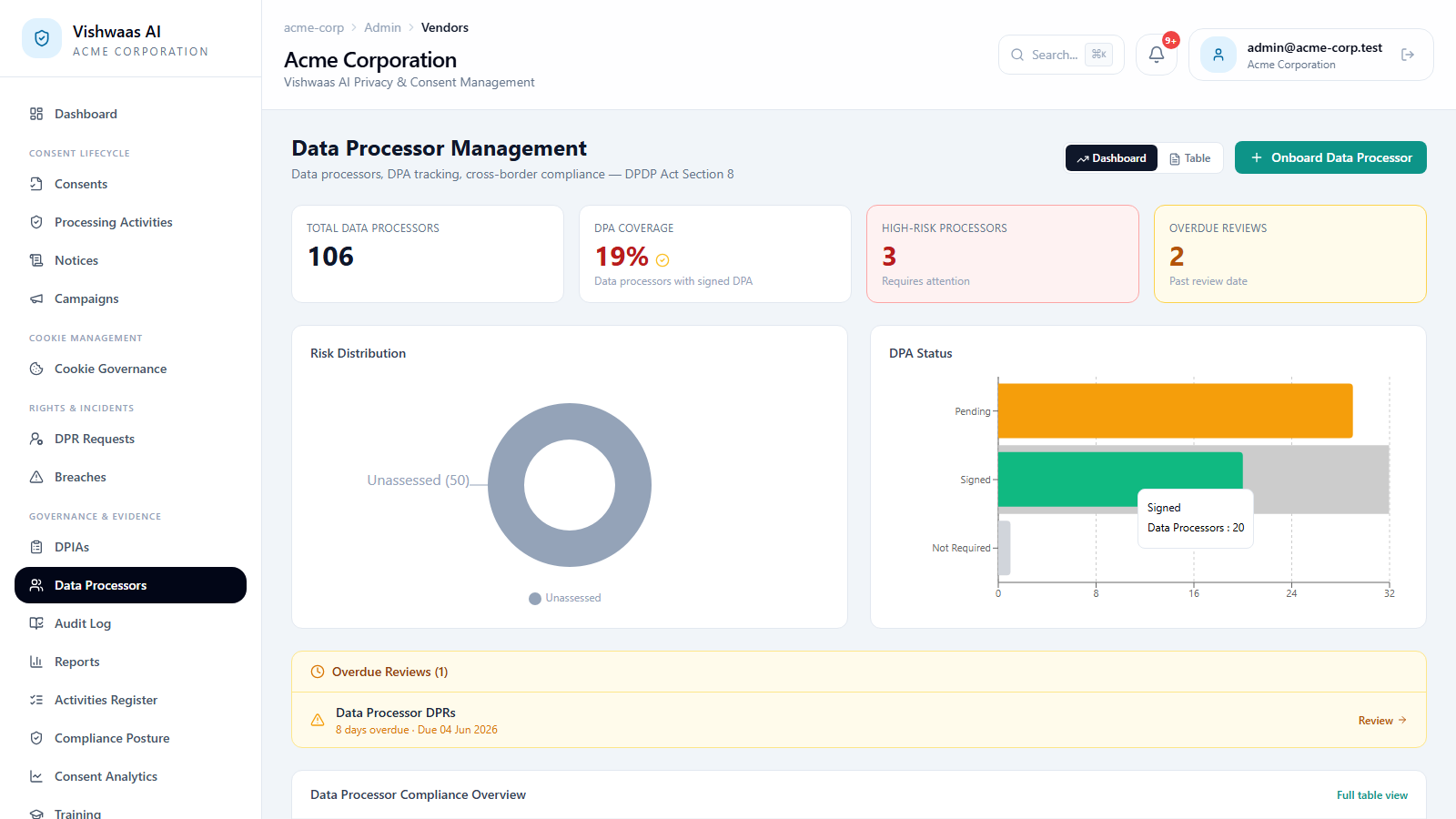Go to Processing Activities
Viewport: 1456px width, 819px height.
click(130, 222)
